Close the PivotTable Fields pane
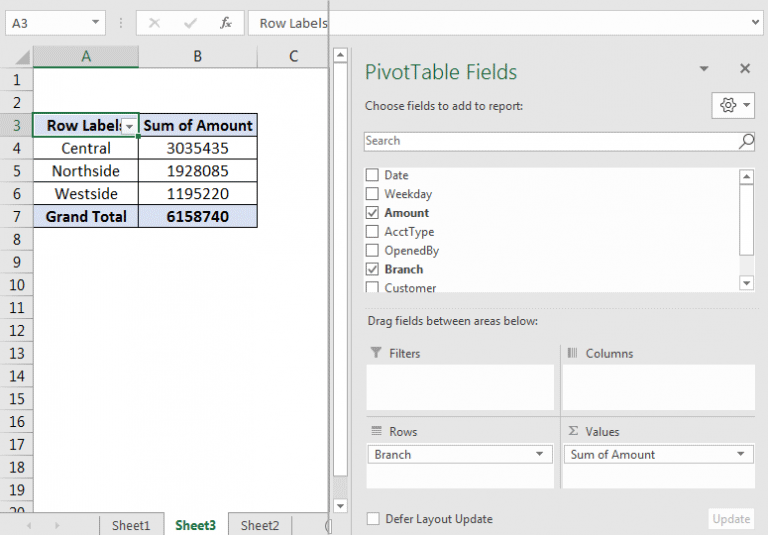768x535 pixels. (x=745, y=69)
